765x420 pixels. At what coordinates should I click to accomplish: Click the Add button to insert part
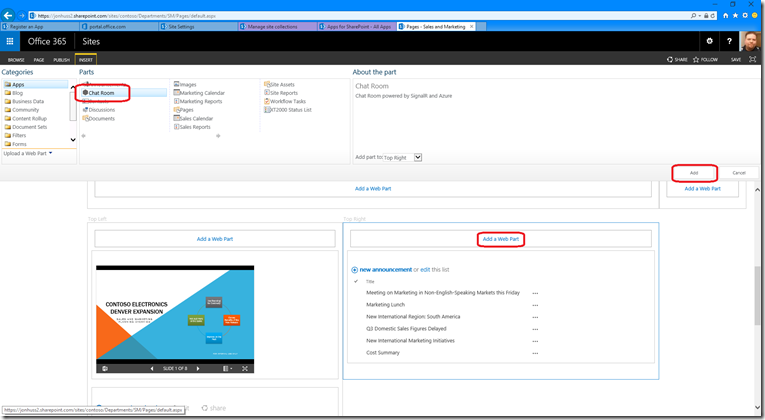click(x=694, y=172)
